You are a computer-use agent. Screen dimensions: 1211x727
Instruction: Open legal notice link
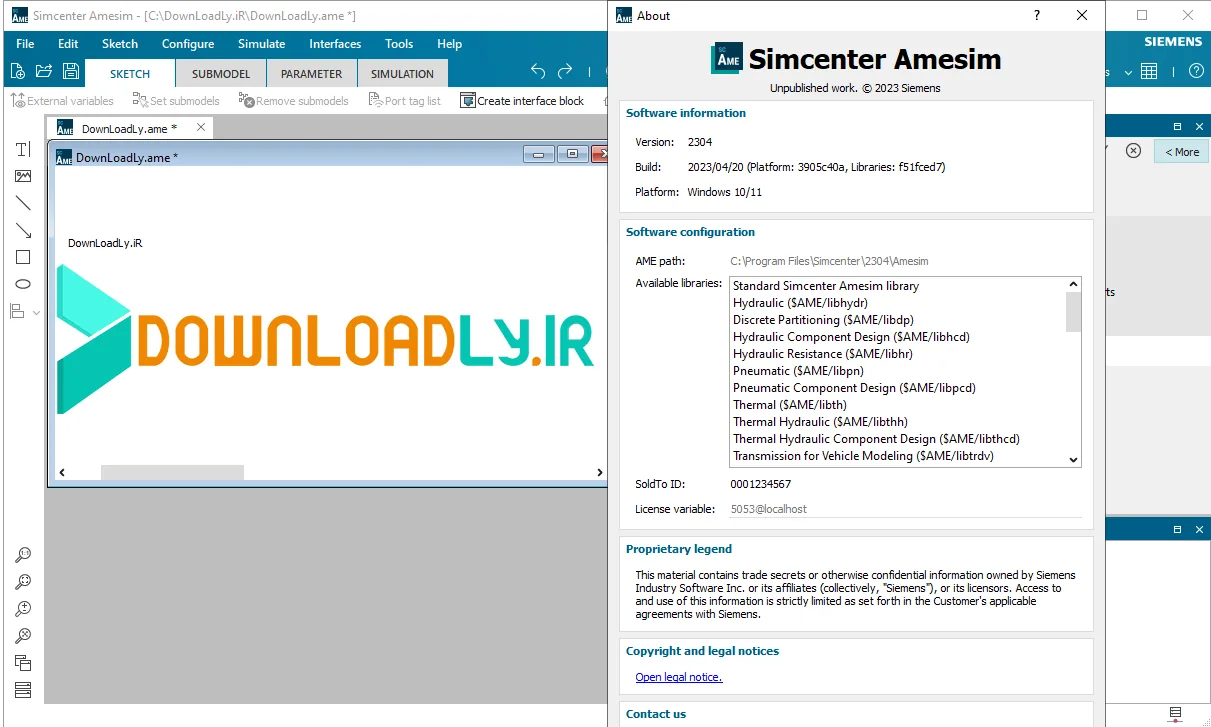point(679,677)
